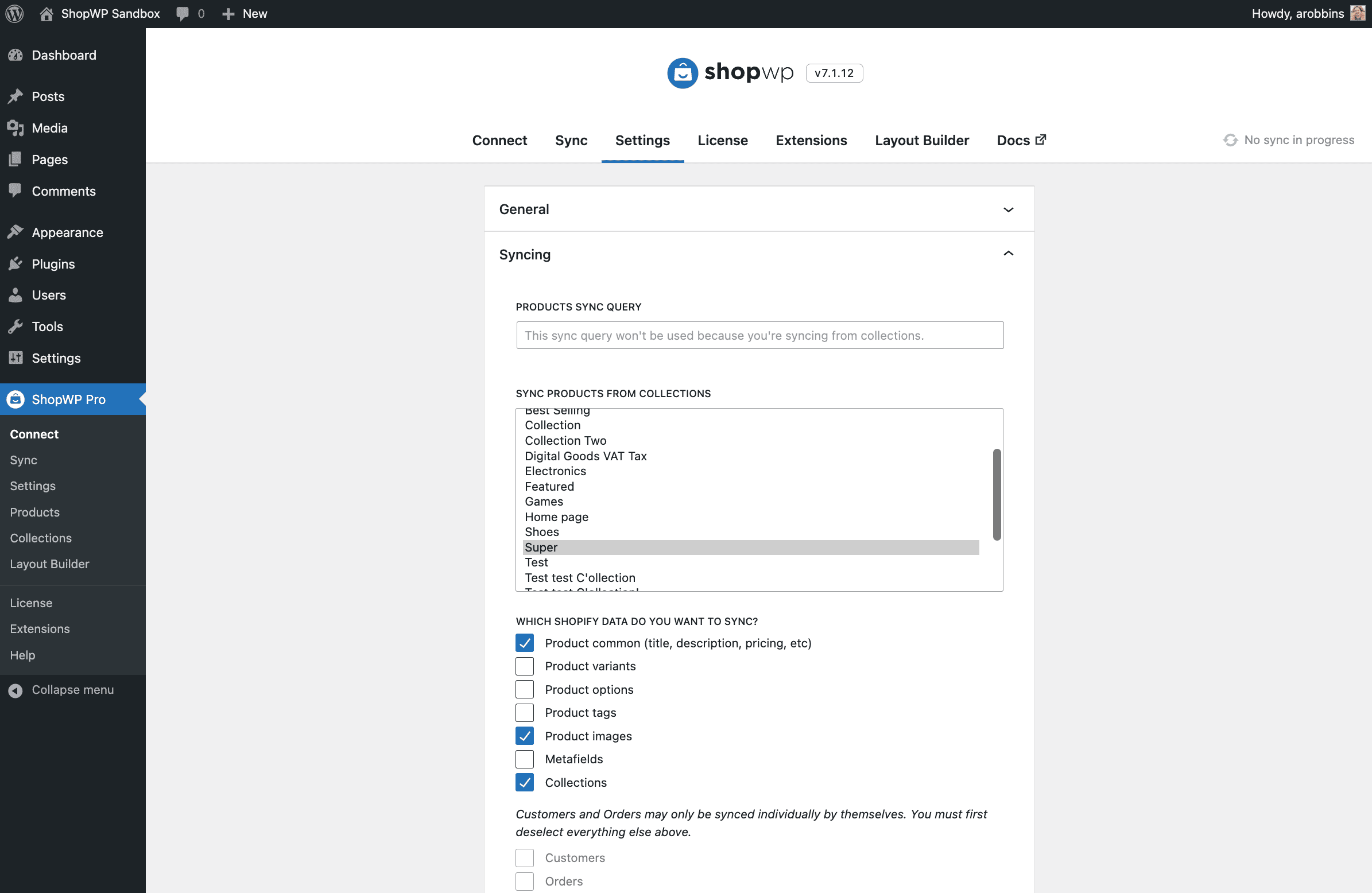Screen dimensions: 1372x893
Task: Click the collections list scrollbar thumb
Action: pyautogui.click(x=996, y=495)
